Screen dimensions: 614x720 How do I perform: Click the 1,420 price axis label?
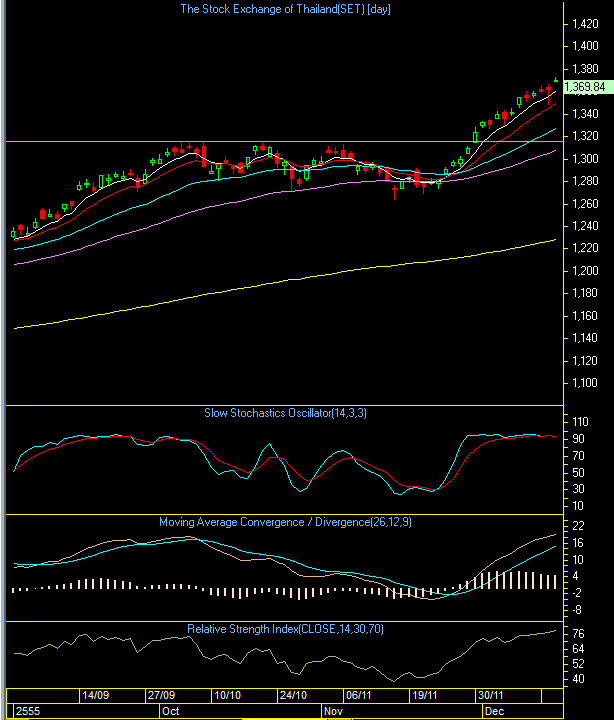tap(584, 24)
